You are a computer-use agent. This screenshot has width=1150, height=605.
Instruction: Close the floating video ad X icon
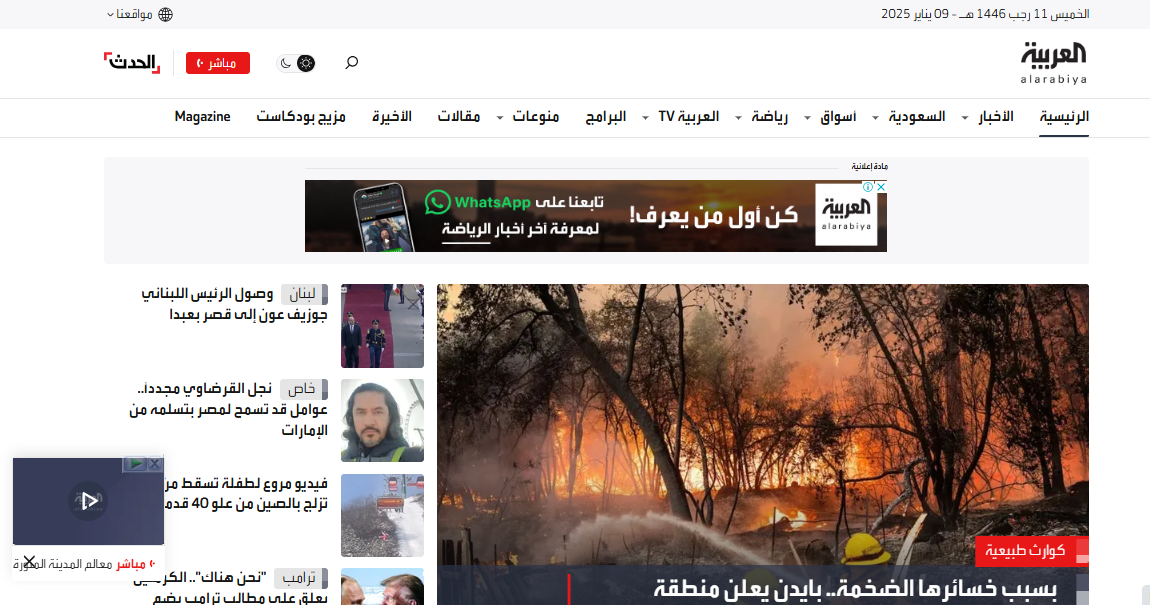155,464
